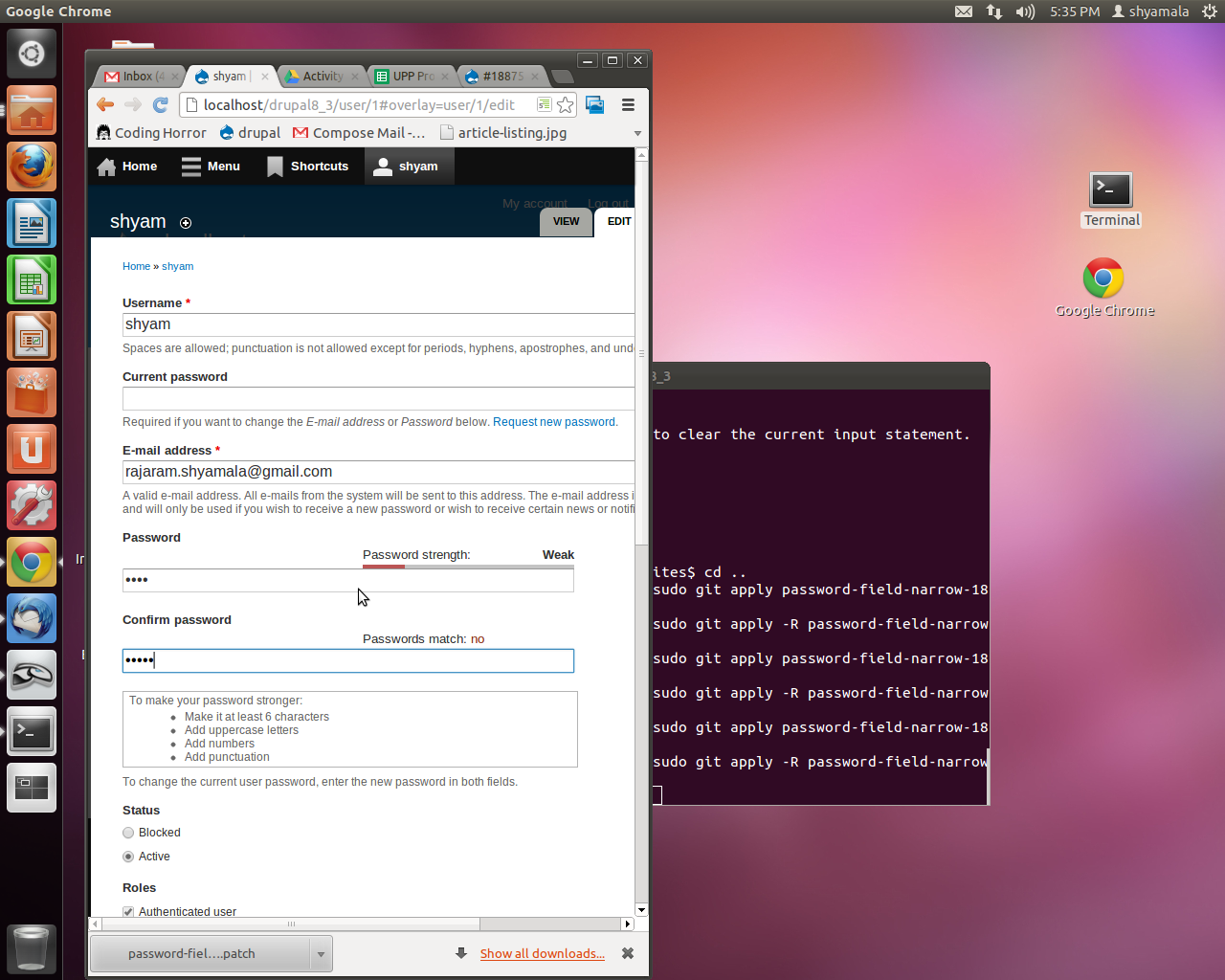Viewport: 1225px width, 980px height.
Task: Expand the Drupal Menu toolbar item
Action: [211, 167]
